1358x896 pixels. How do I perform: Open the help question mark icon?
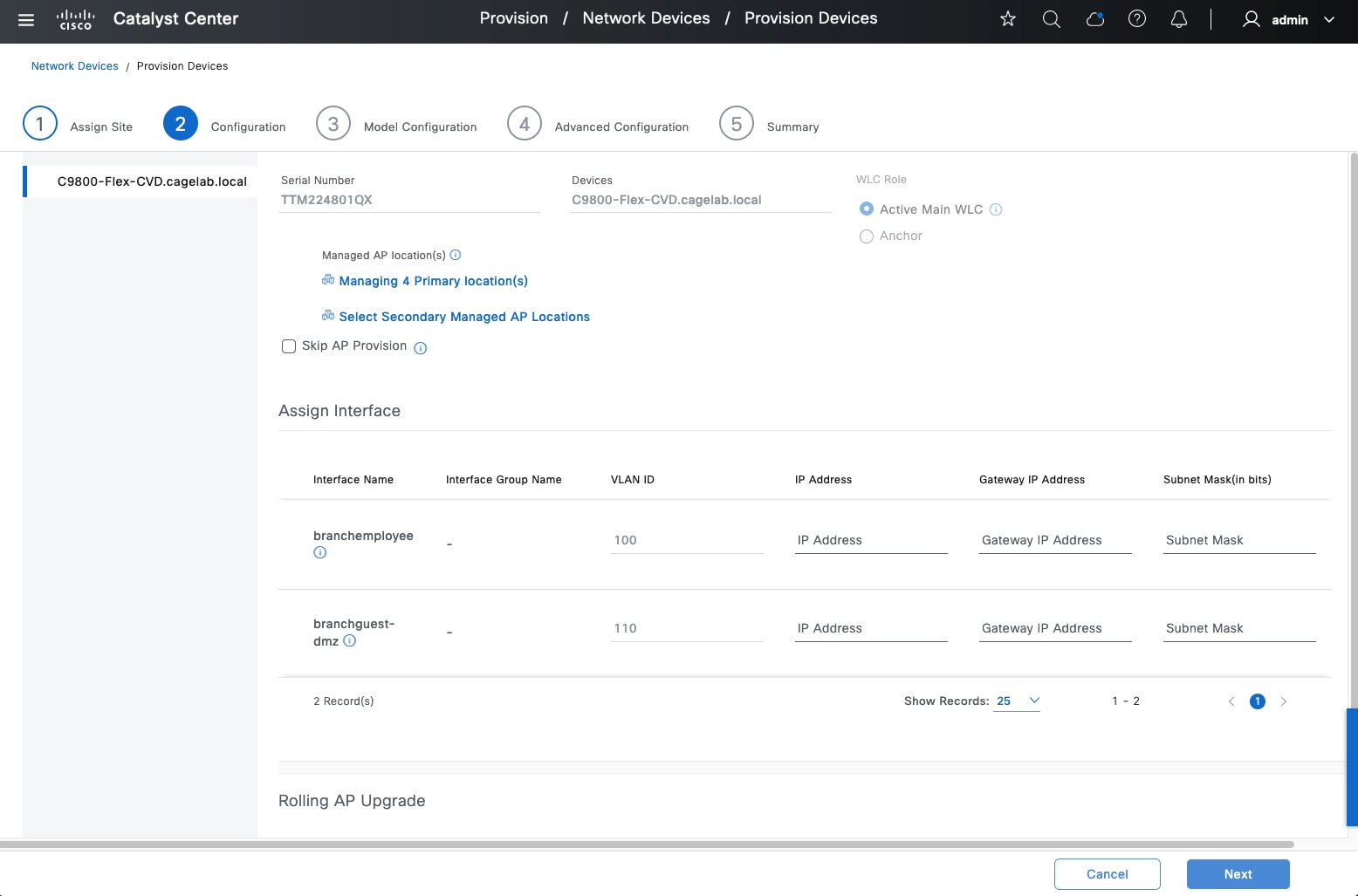coord(1137,19)
